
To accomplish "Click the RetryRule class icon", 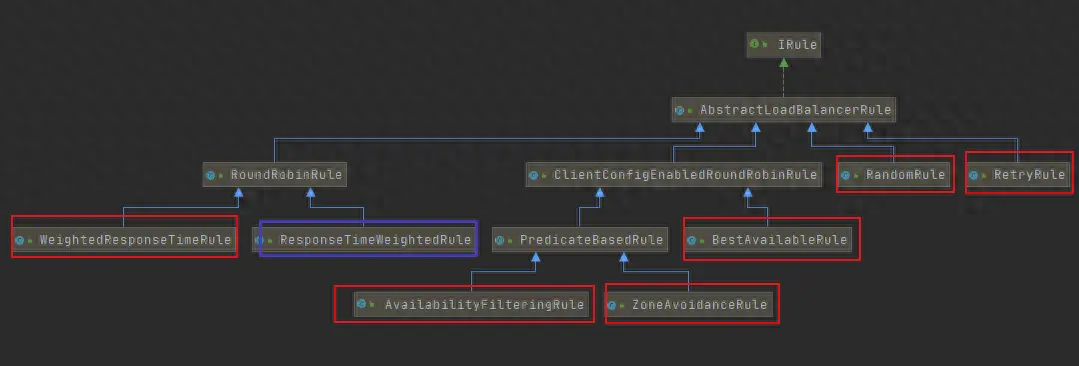I will [974, 175].
